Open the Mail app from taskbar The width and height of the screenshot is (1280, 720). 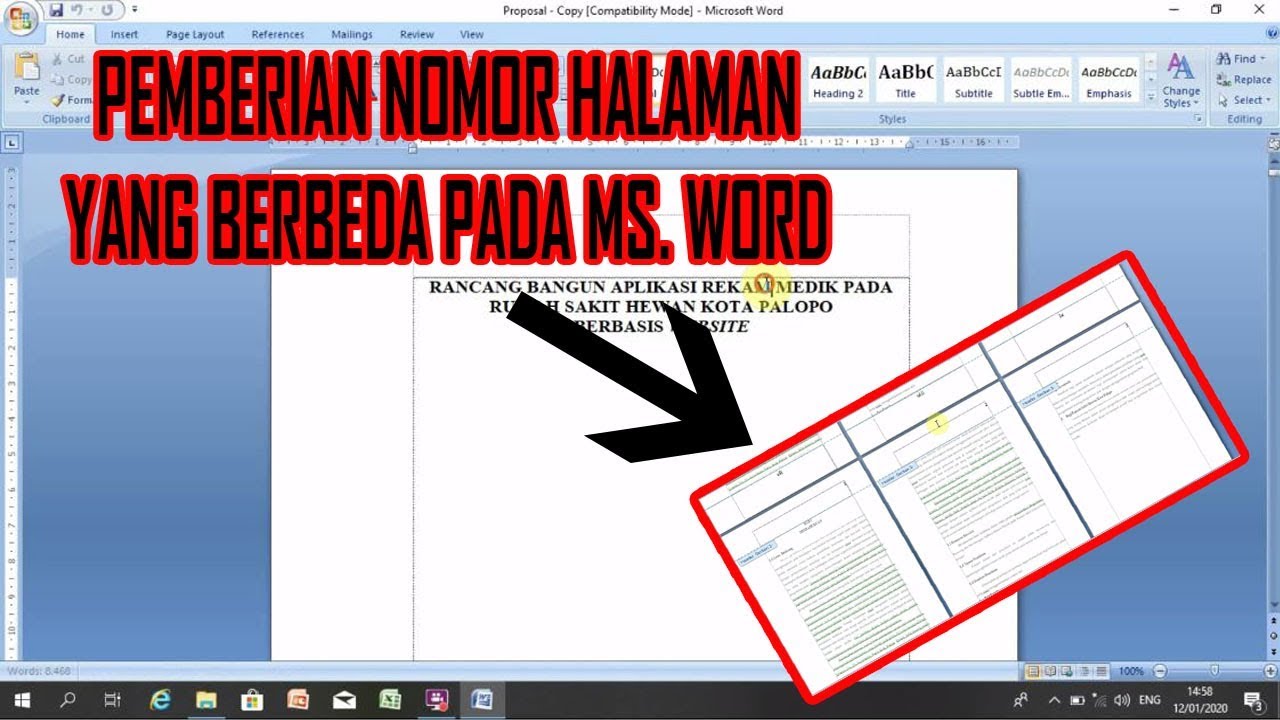point(344,700)
